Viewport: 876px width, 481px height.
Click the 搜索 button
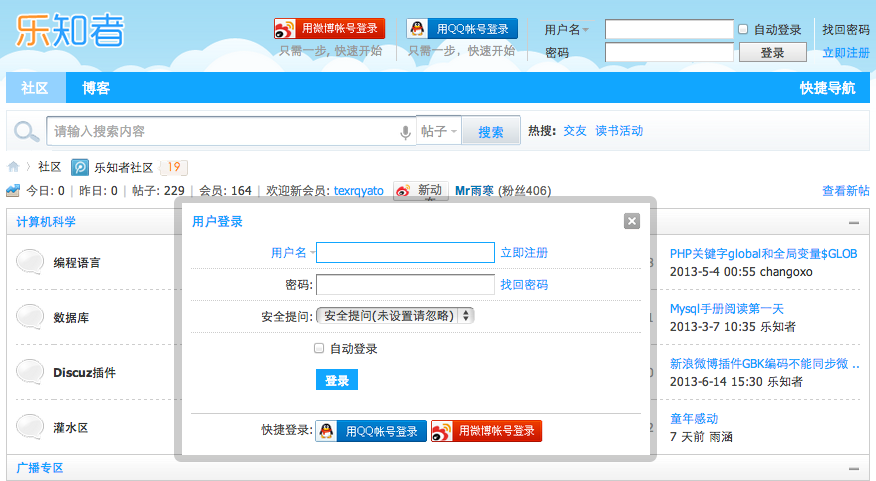click(x=491, y=131)
